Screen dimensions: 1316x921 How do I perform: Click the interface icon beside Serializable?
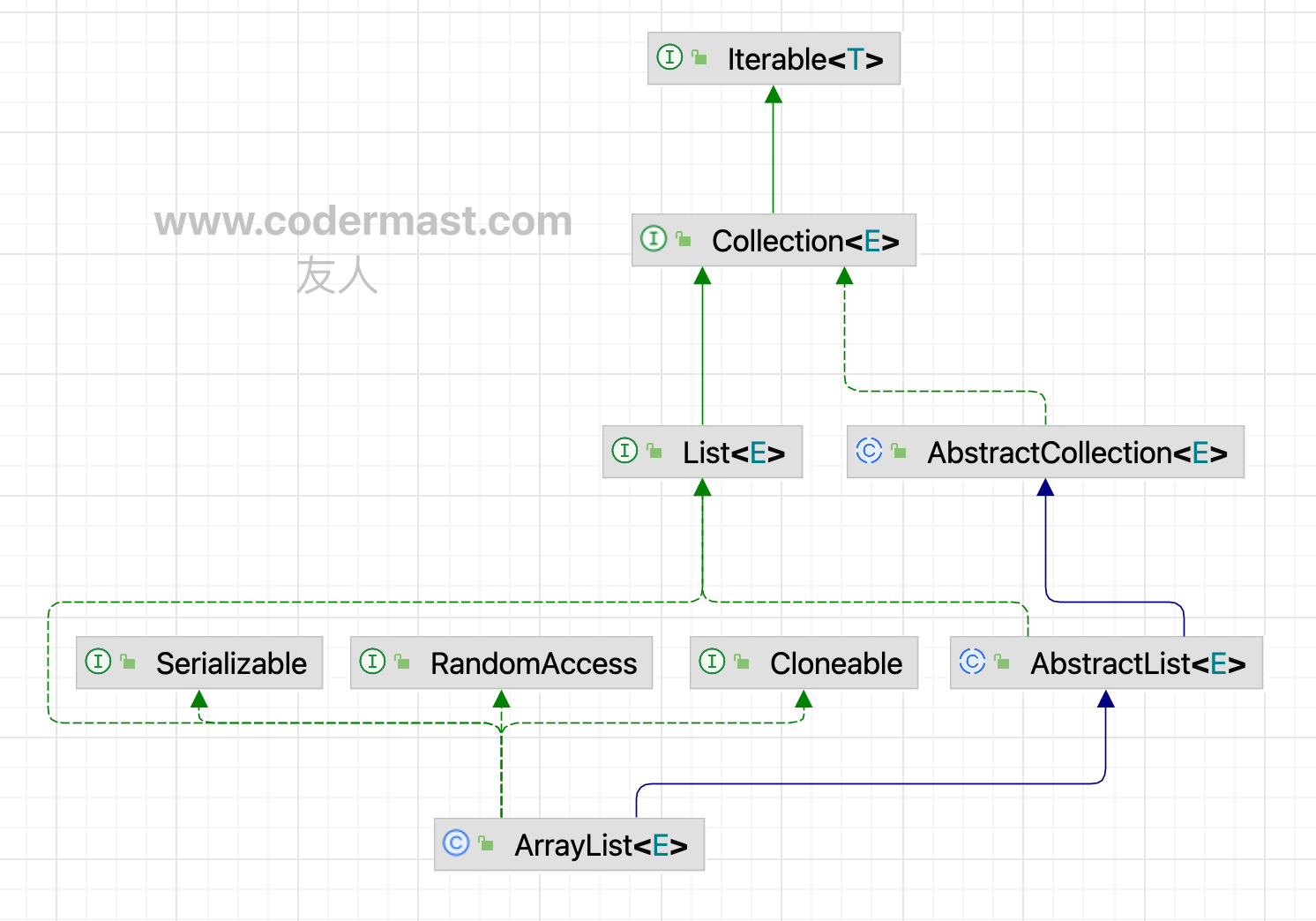tap(98, 662)
